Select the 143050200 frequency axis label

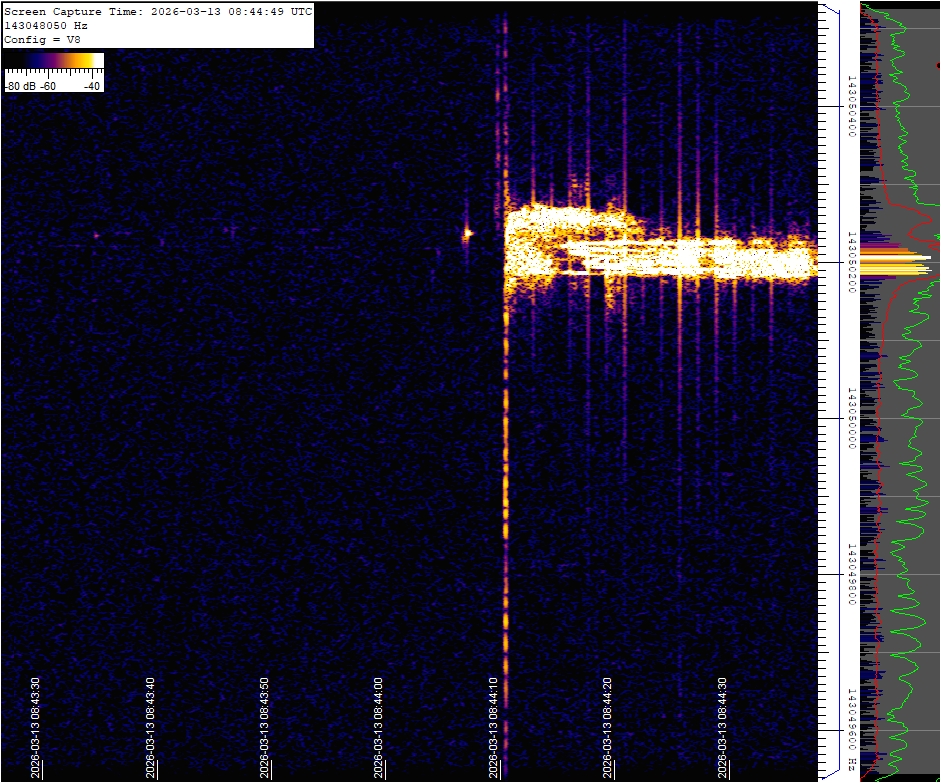pyautogui.click(x=852, y=262)
